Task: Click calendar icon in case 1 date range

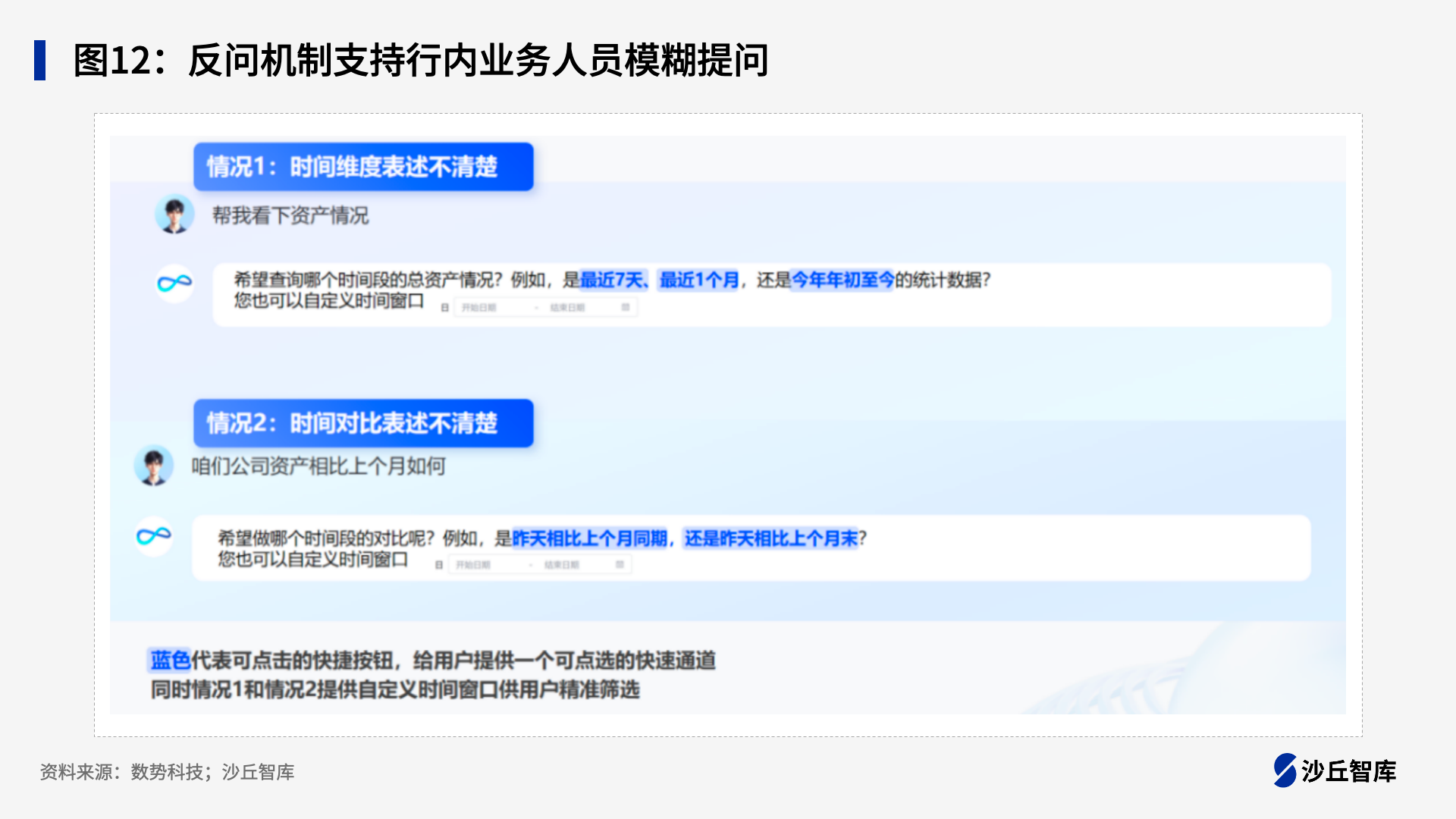Action: (x=626, y=307)
